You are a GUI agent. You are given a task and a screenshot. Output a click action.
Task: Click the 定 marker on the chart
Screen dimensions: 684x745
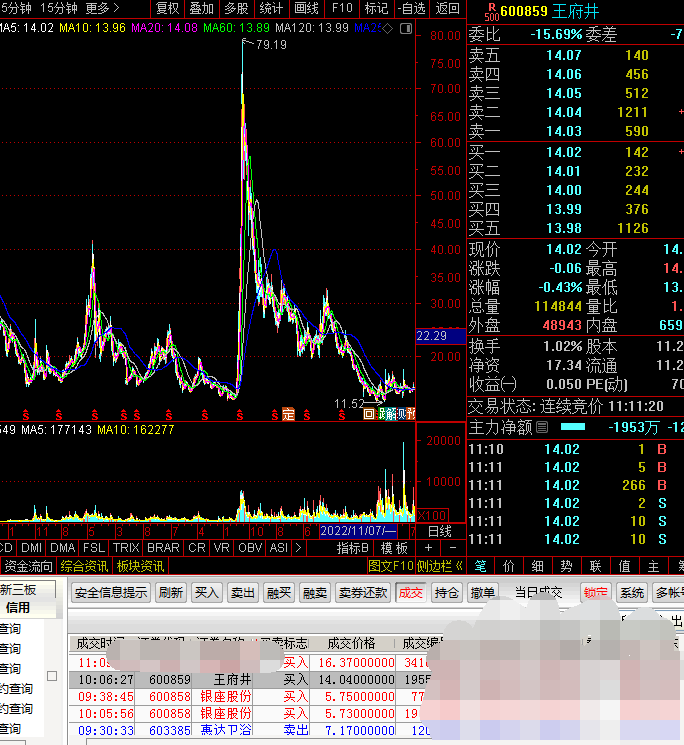[288, 414]
